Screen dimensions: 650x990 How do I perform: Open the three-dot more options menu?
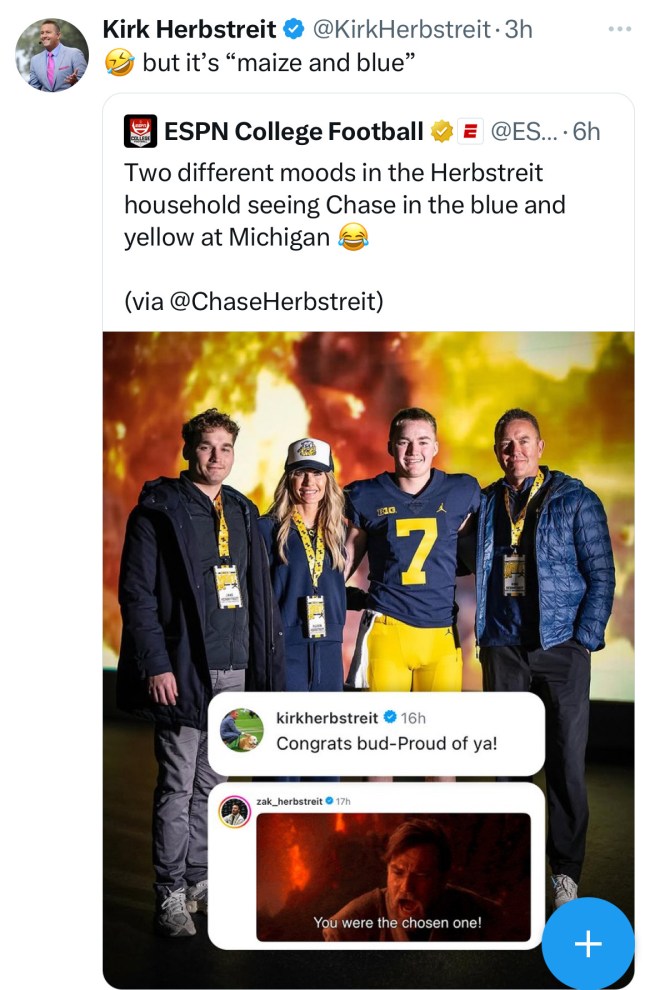[620, 29]
